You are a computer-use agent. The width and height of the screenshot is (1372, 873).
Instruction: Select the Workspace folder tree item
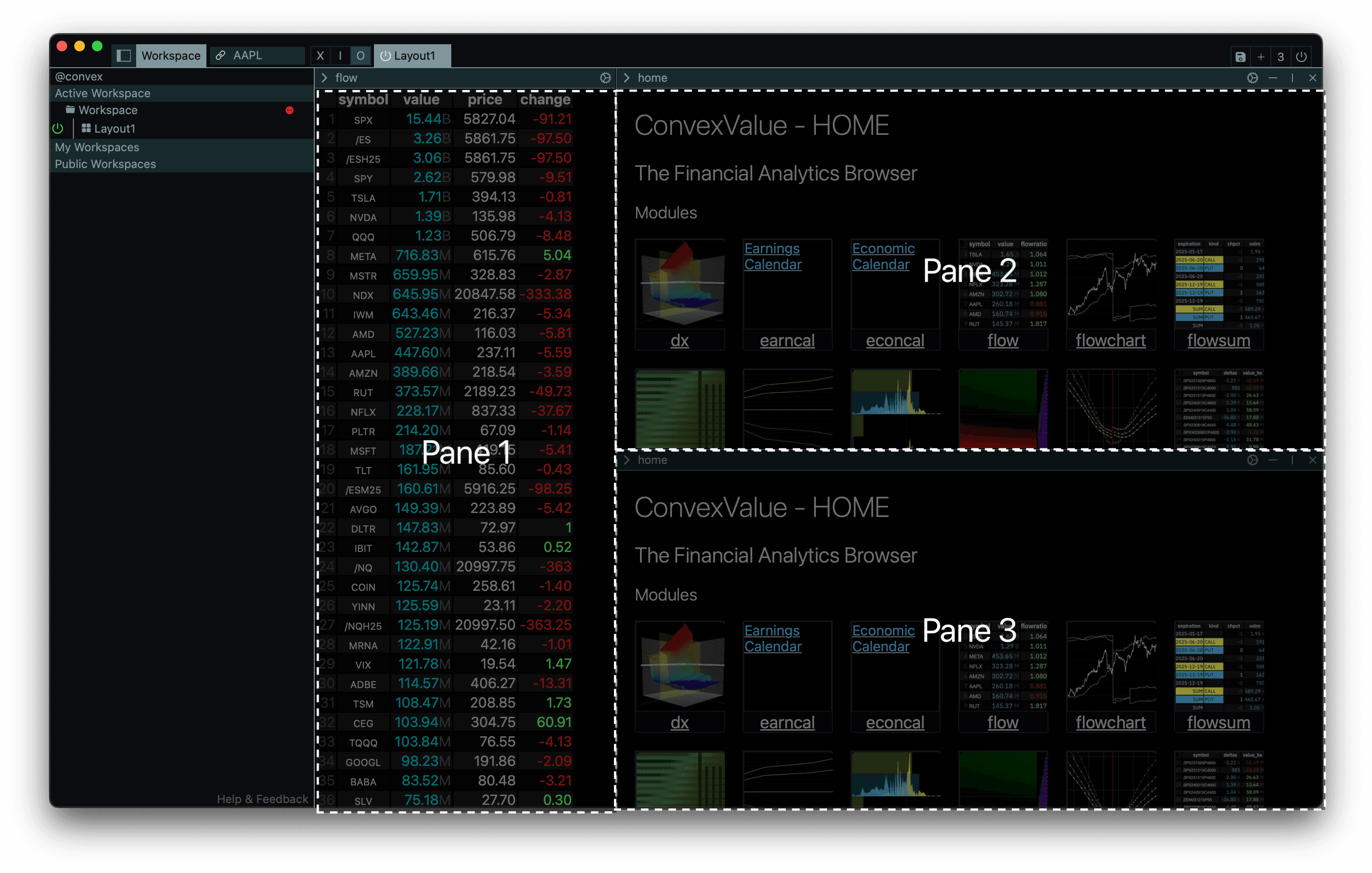click(x=182, y=110)
